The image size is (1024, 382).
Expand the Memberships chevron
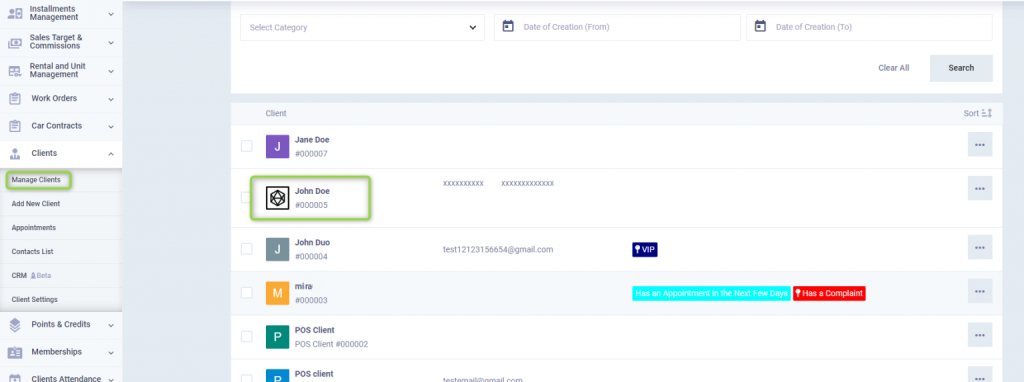[111, 353]
